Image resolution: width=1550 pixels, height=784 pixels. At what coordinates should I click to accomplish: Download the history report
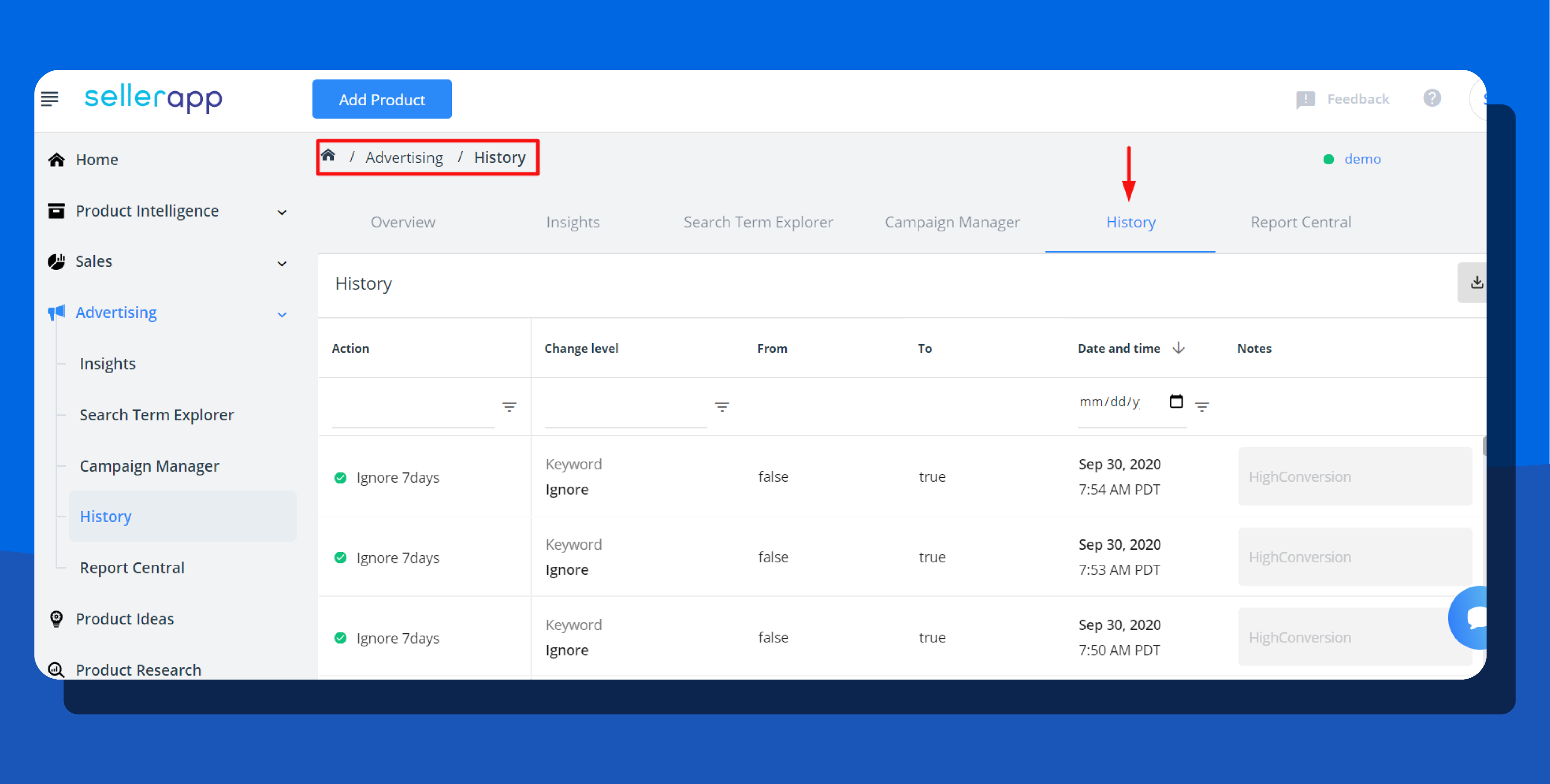pyautogui.click(x=1476, y=282)
